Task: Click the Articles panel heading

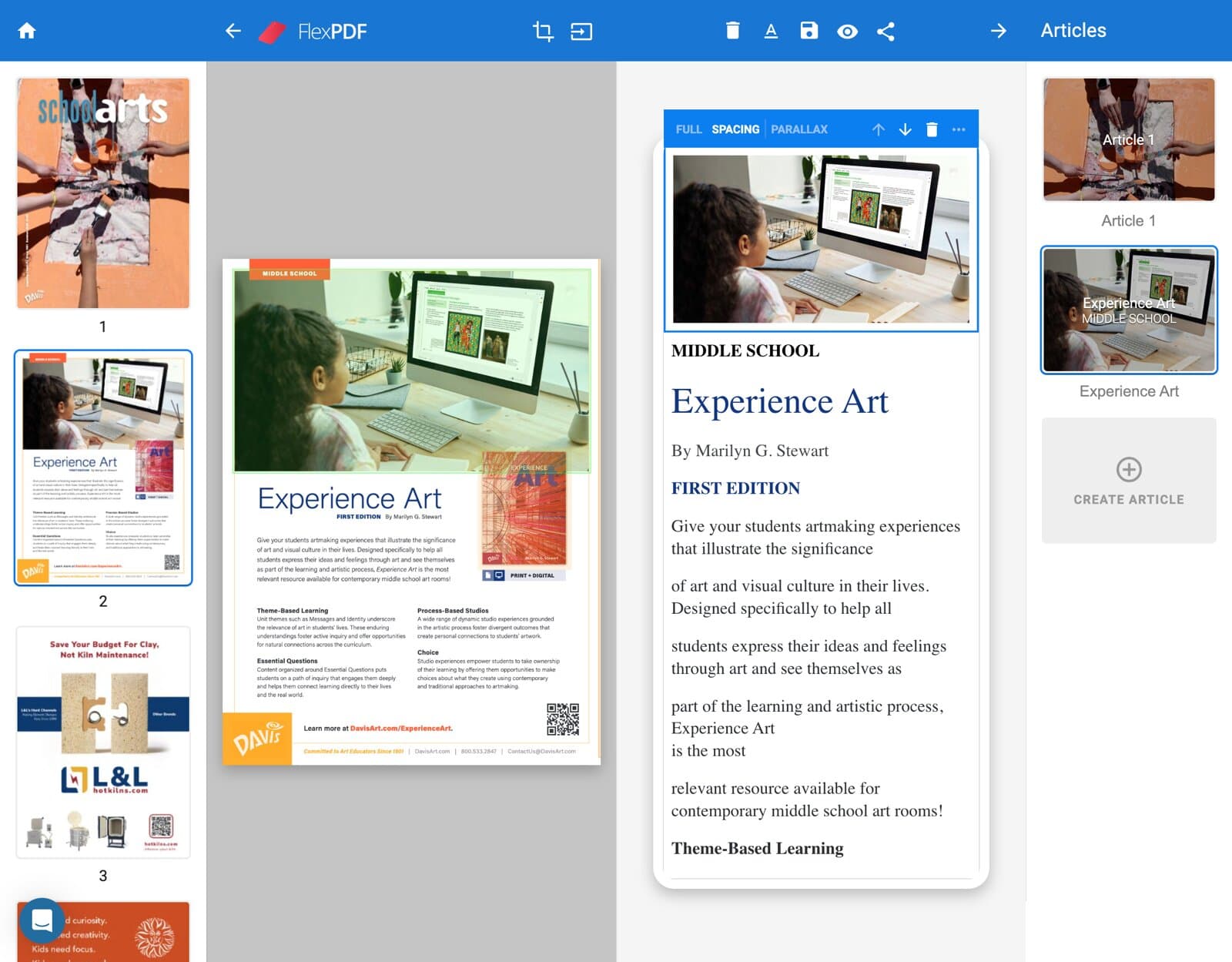Action: click(1073, 31)
